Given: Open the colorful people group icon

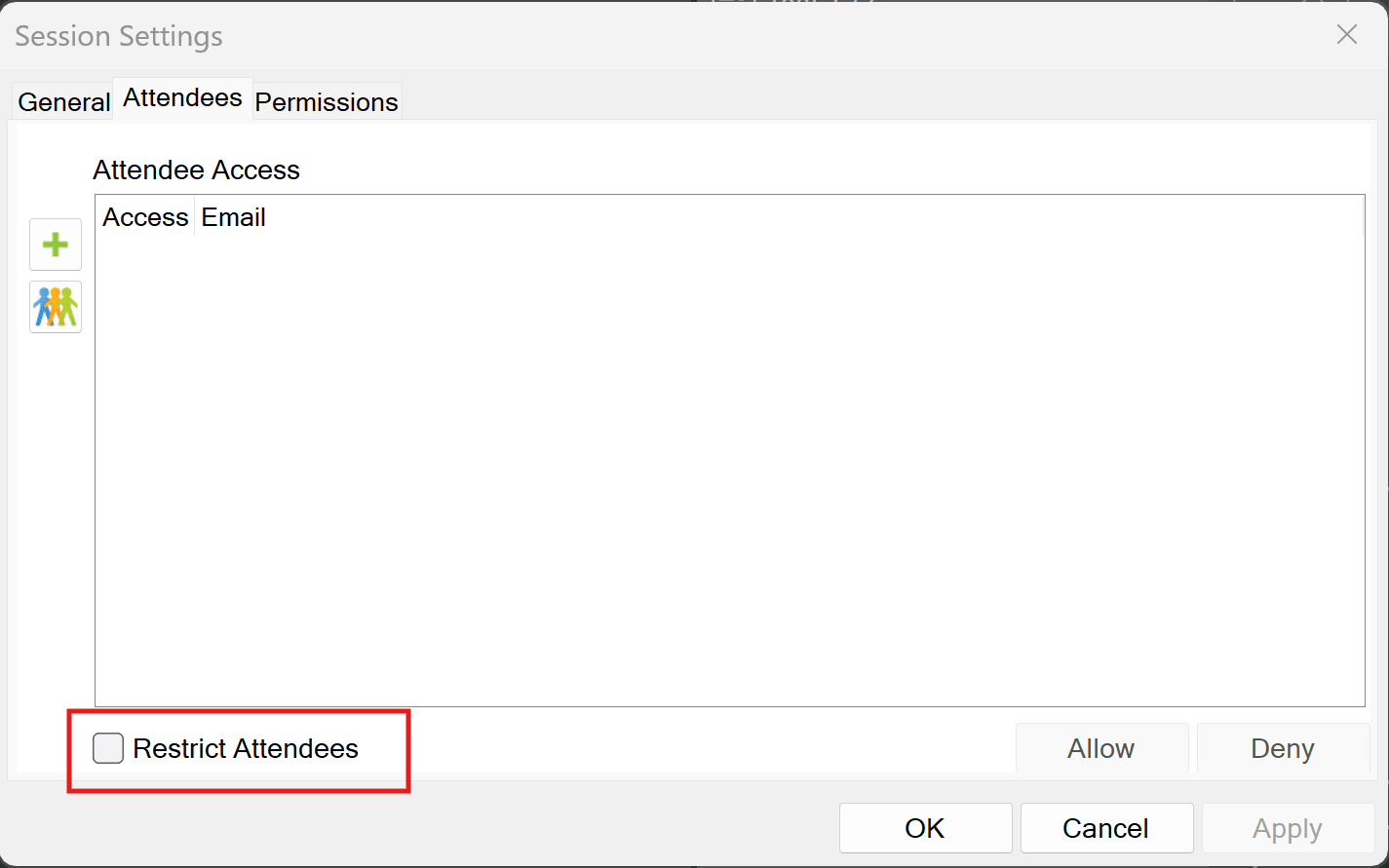Looking at the screenshot, I should point(56,307).
